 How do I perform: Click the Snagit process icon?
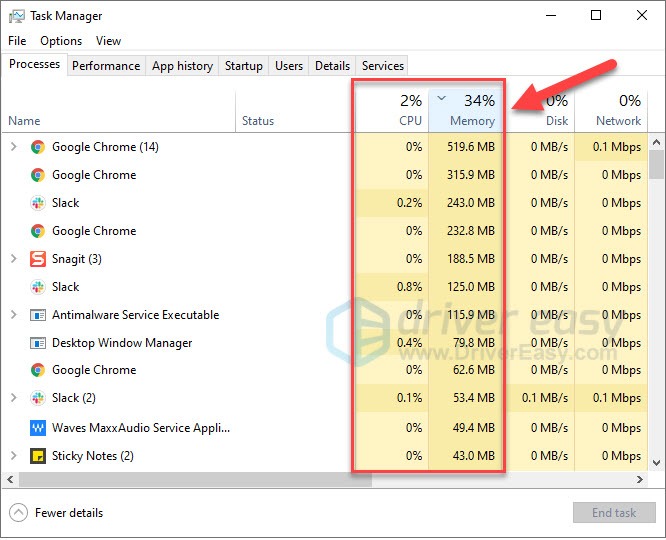(x=38, y=259)
